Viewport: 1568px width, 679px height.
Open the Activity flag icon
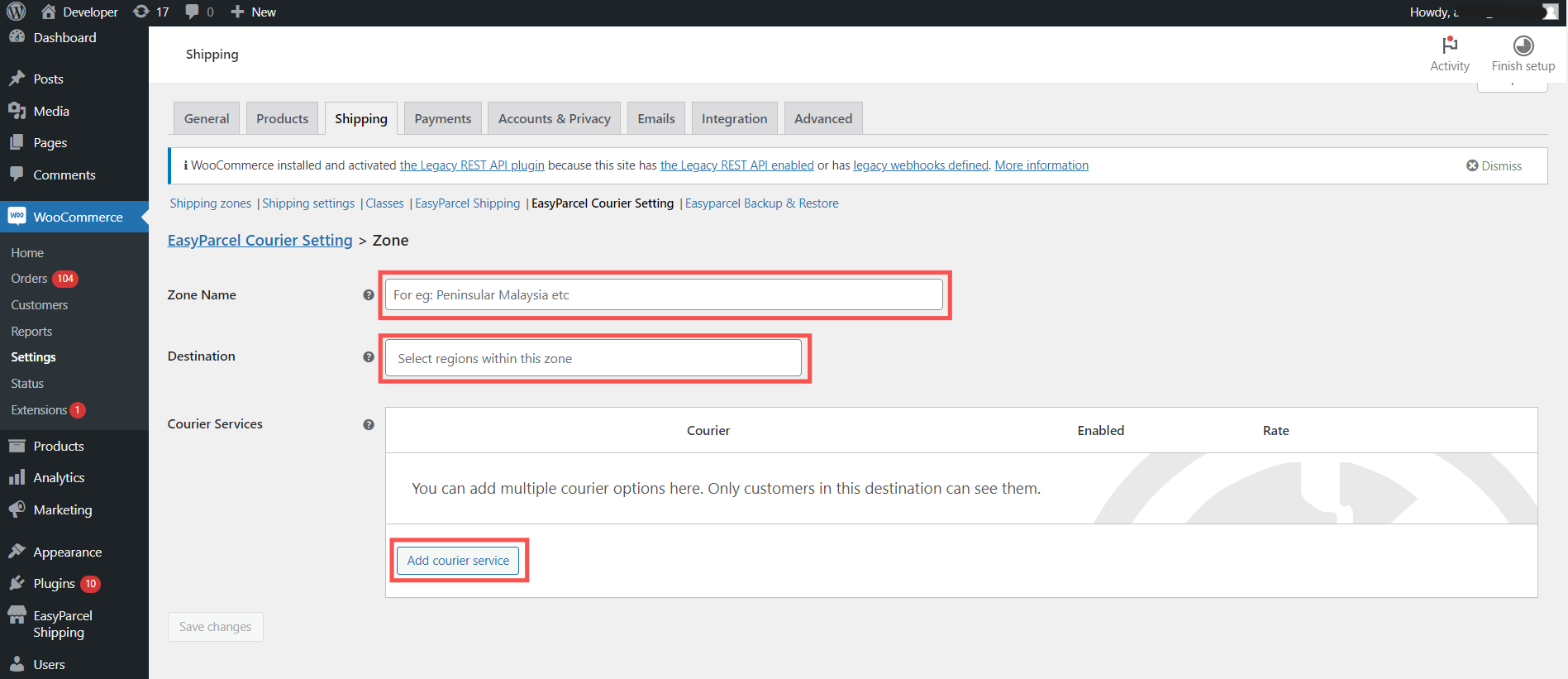pyautogui.click(x=1450, y=45)
